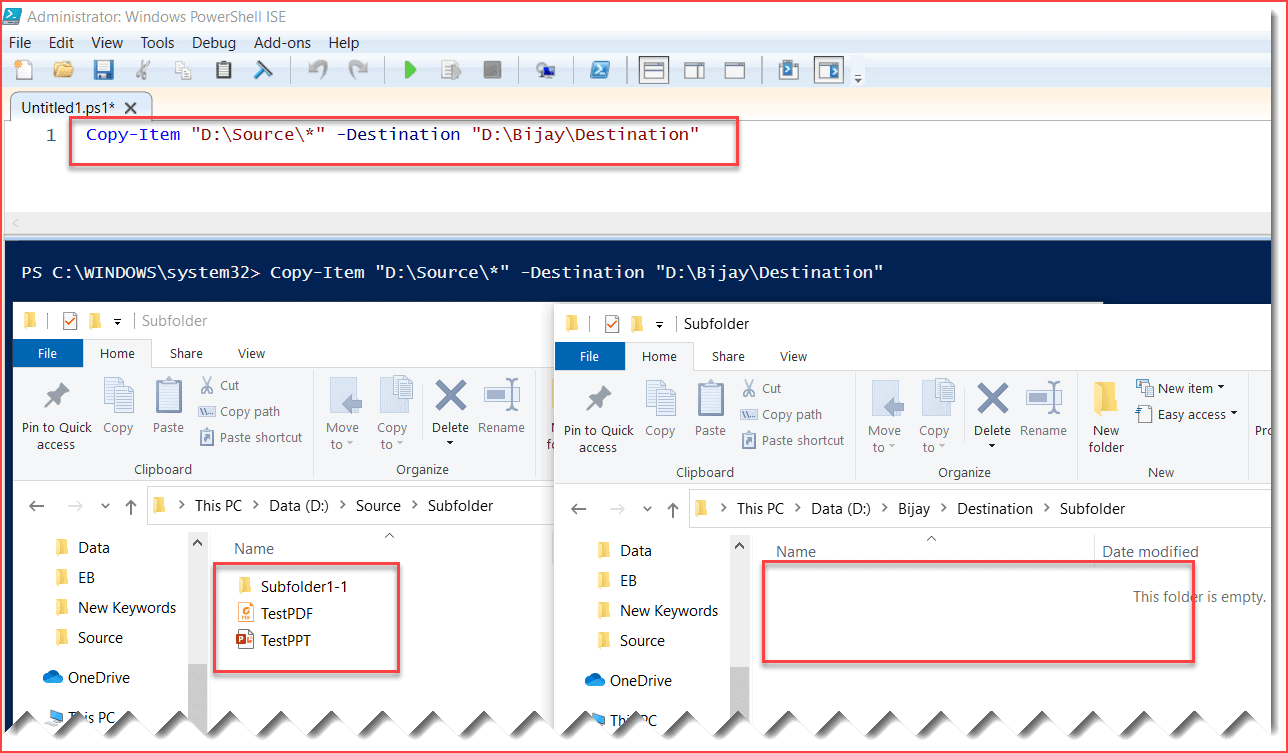Show recent locations chevron in Source window
The image size is (1288, 753).
106,506
